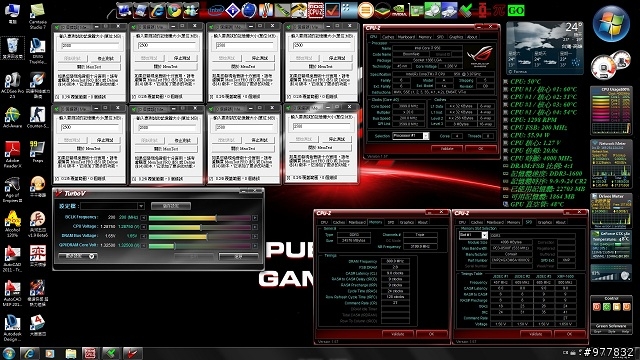This screenshot has height=360, width=640.
Task: Open About tab in CPU-Z CPU window
Action: 472,37
